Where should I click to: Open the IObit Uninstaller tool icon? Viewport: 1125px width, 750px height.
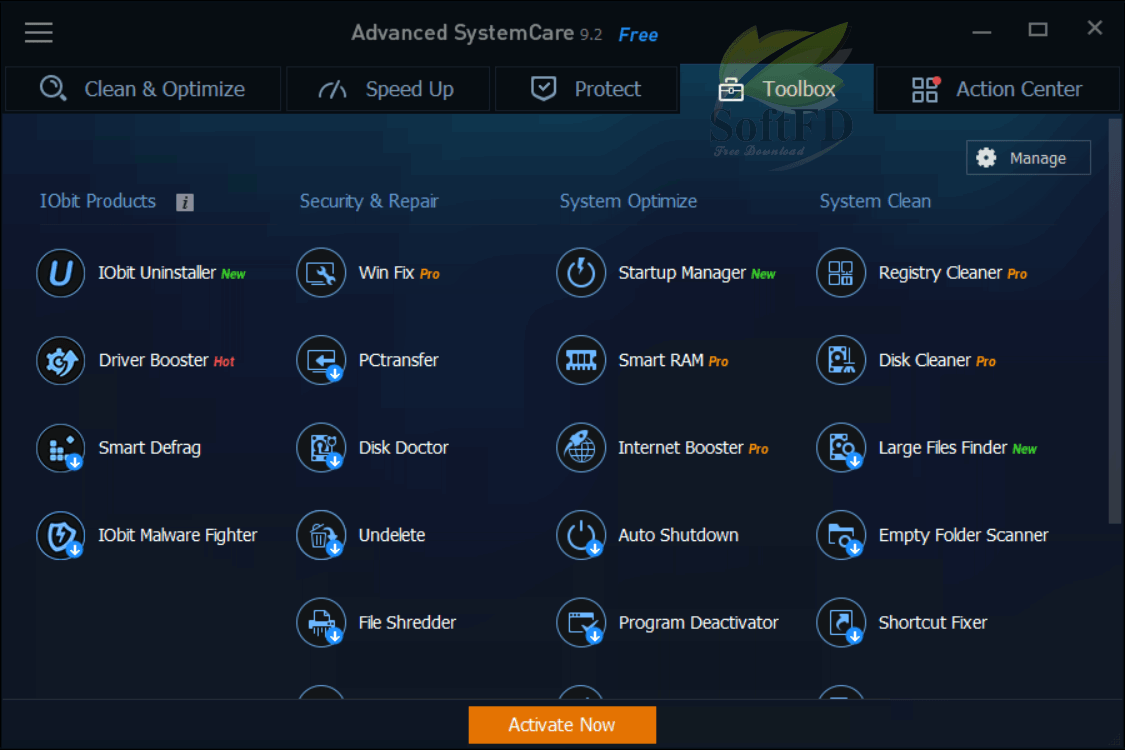[61, 273]
